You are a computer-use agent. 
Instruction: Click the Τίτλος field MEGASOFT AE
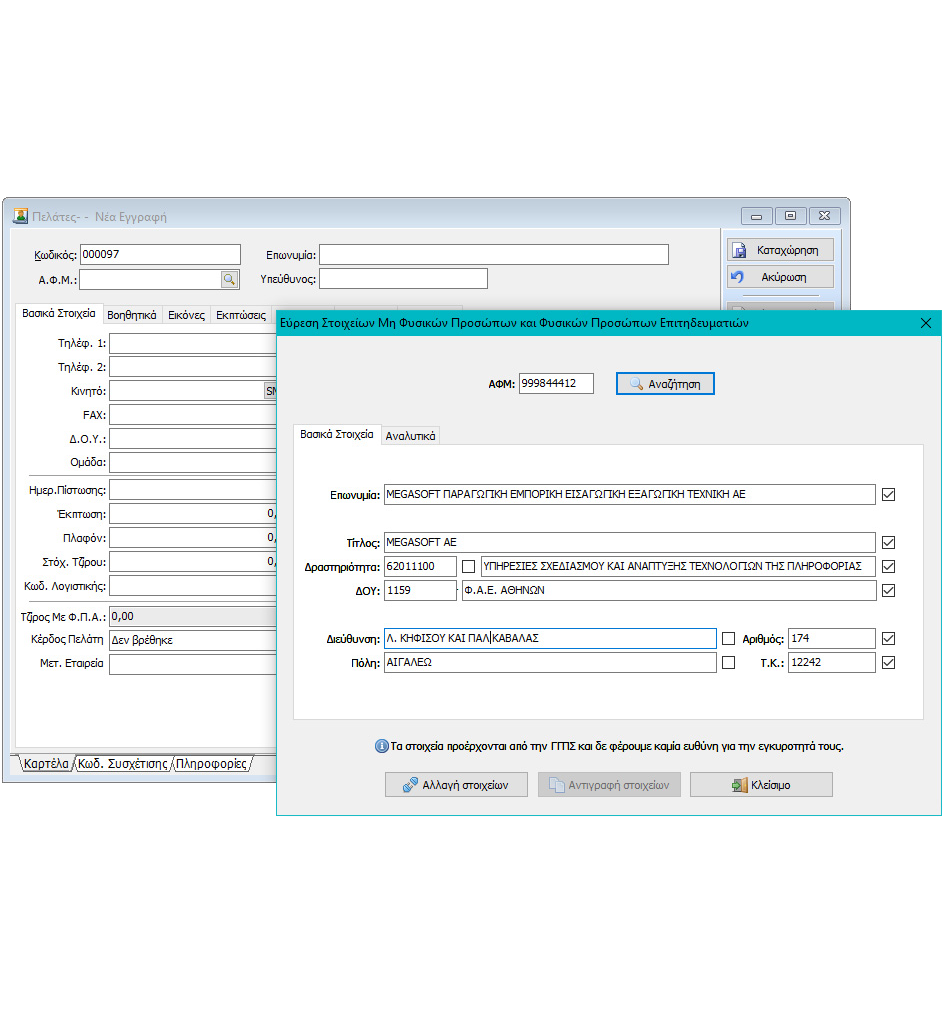tap(629, 542)
